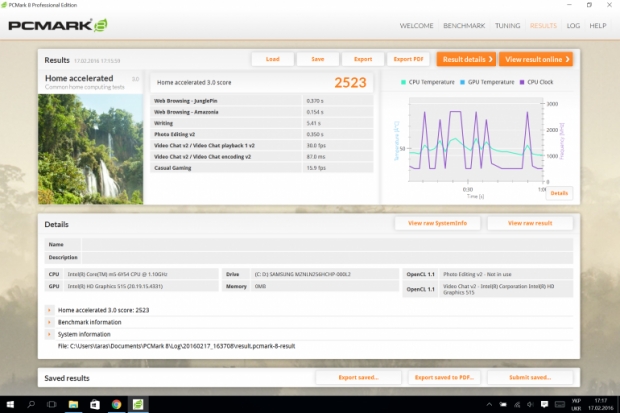Click the Description input field
Image resolution: width=620 pixels, height=413 pixels.
(327, 257)
